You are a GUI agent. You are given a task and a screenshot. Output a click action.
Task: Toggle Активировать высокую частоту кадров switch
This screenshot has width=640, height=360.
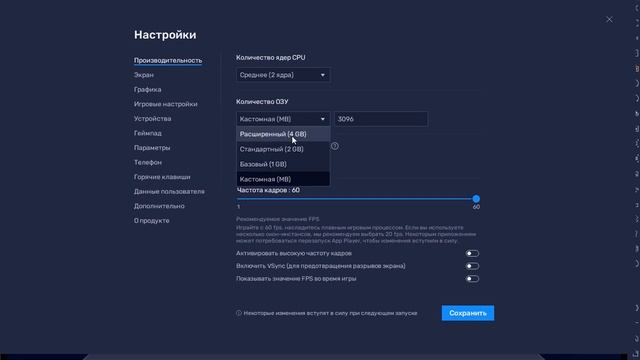coord(472,253)
